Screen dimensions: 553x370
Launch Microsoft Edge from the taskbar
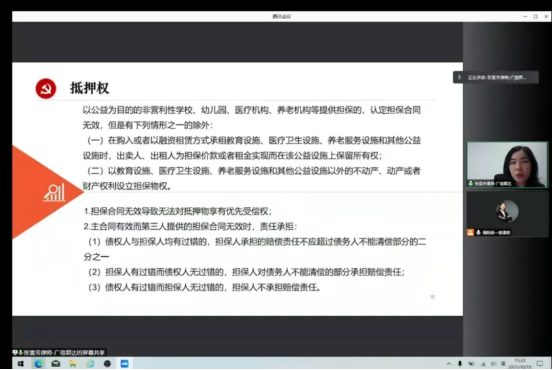point(38,364)
